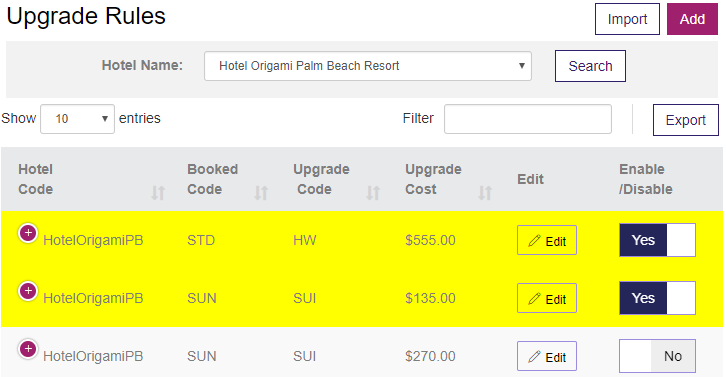
Task: Export the rules table
Action: (686, 120)
